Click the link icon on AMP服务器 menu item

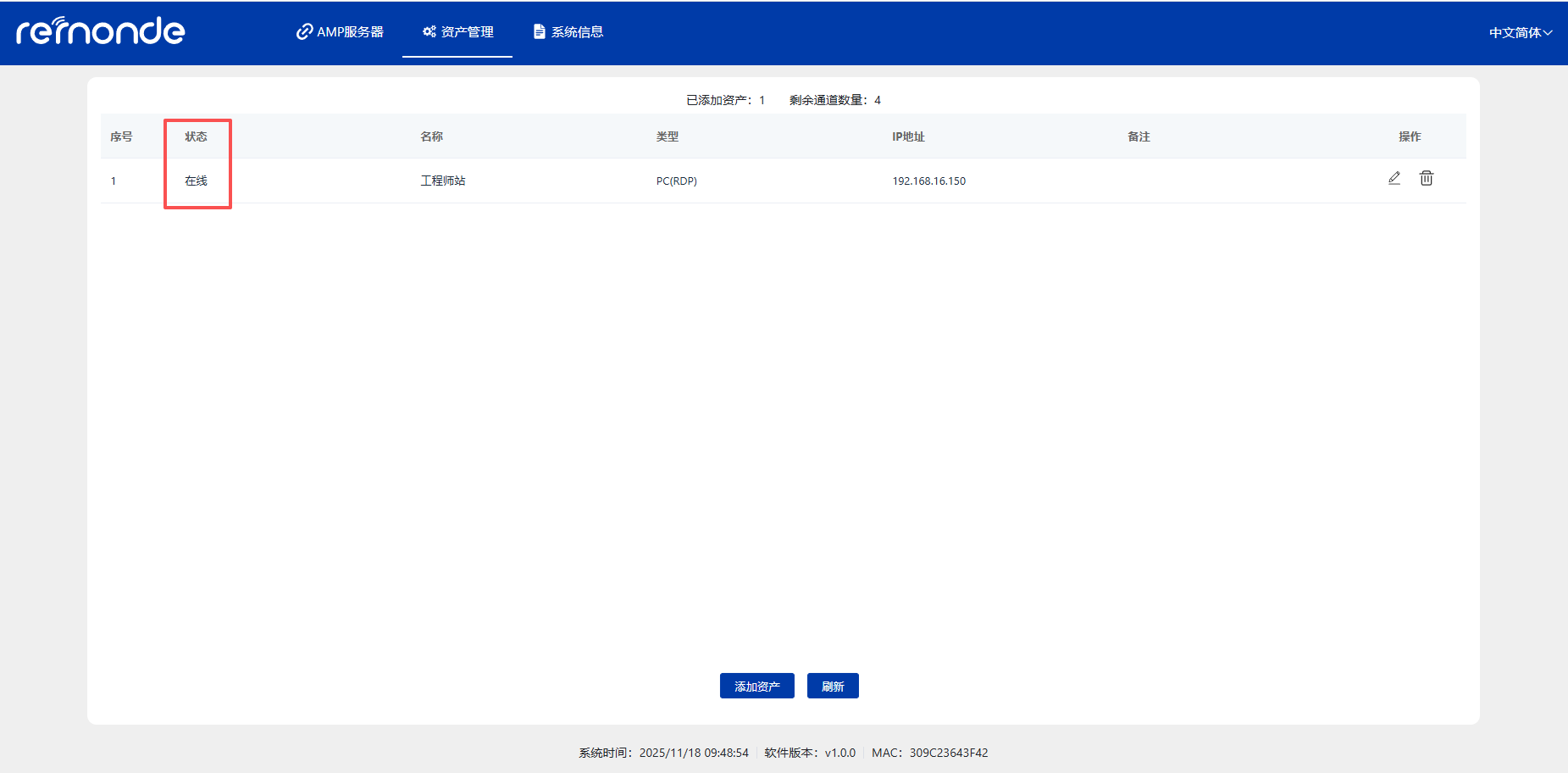click(x=303, y=31)
